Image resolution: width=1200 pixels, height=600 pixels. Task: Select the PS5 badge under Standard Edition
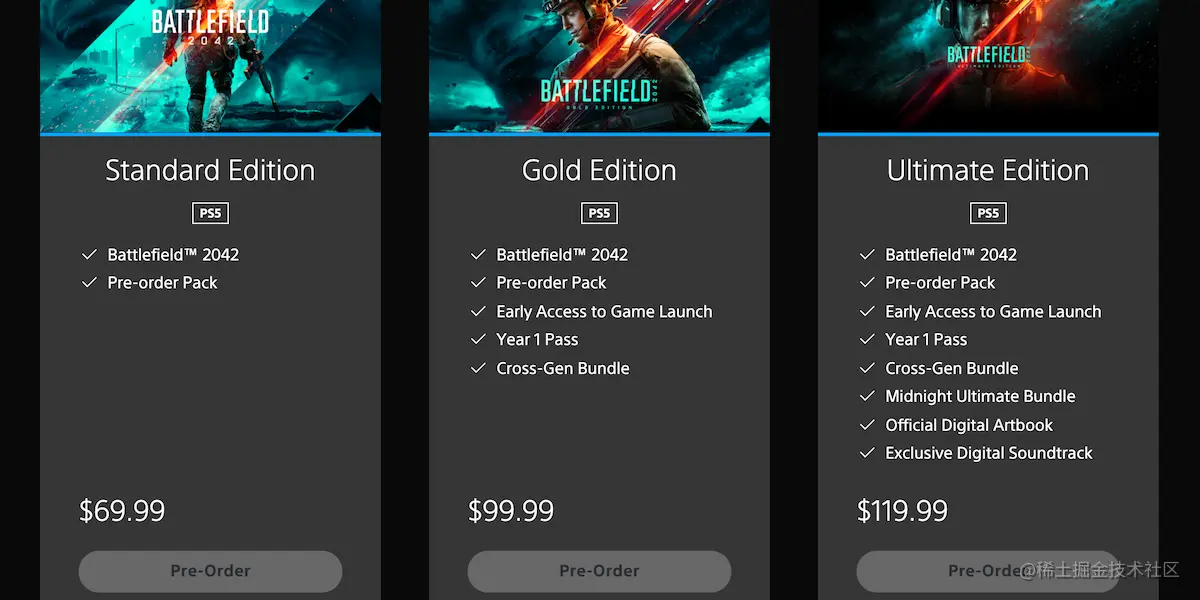click(210, 213)
